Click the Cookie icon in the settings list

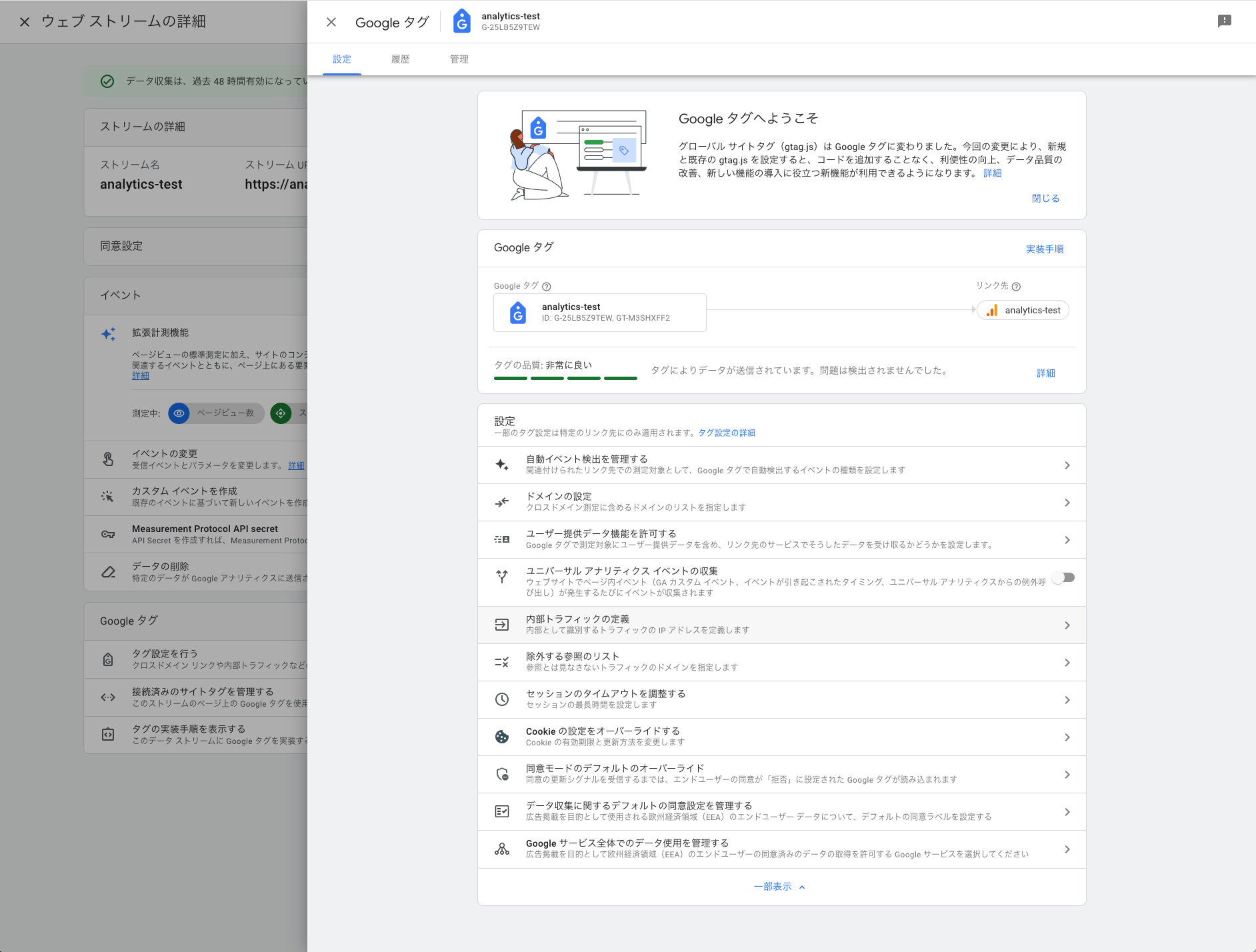[x=501, y=737]
